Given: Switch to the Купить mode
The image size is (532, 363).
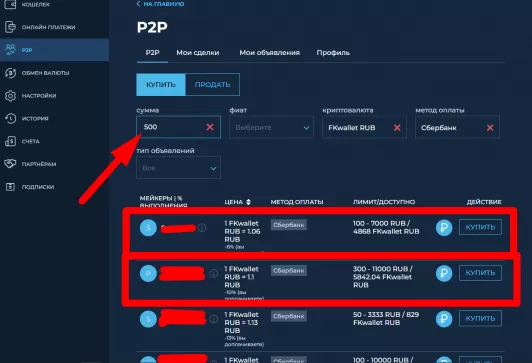Looking at the screenshot, I should [x=161, y=84].
